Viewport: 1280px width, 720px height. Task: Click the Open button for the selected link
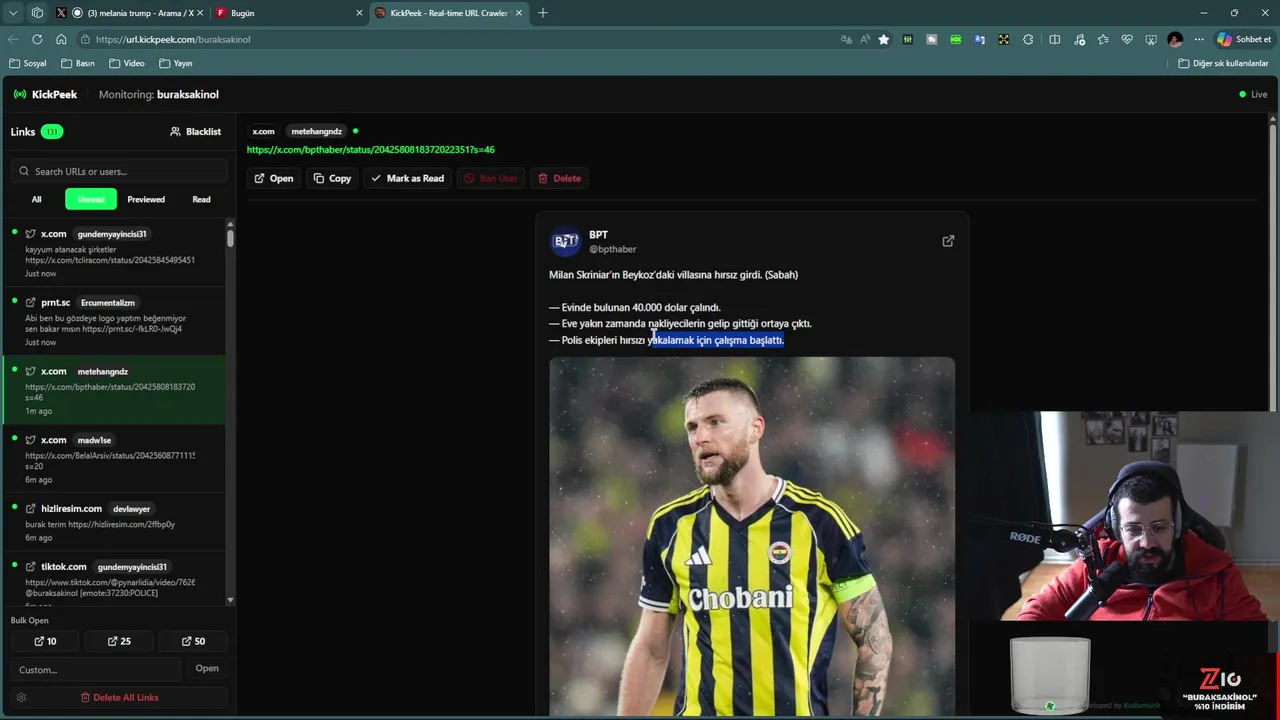click(x=273, y=178)
